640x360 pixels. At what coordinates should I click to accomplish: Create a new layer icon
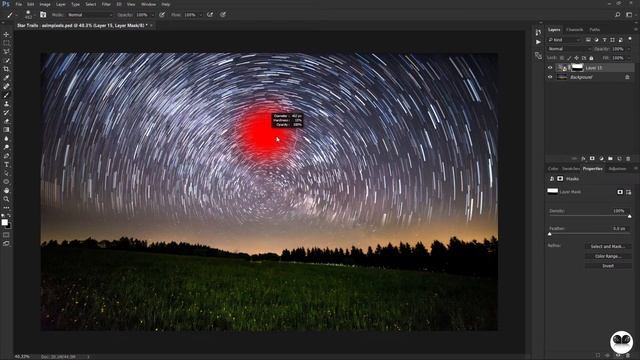pyautogui.click(x=619, y=158)
